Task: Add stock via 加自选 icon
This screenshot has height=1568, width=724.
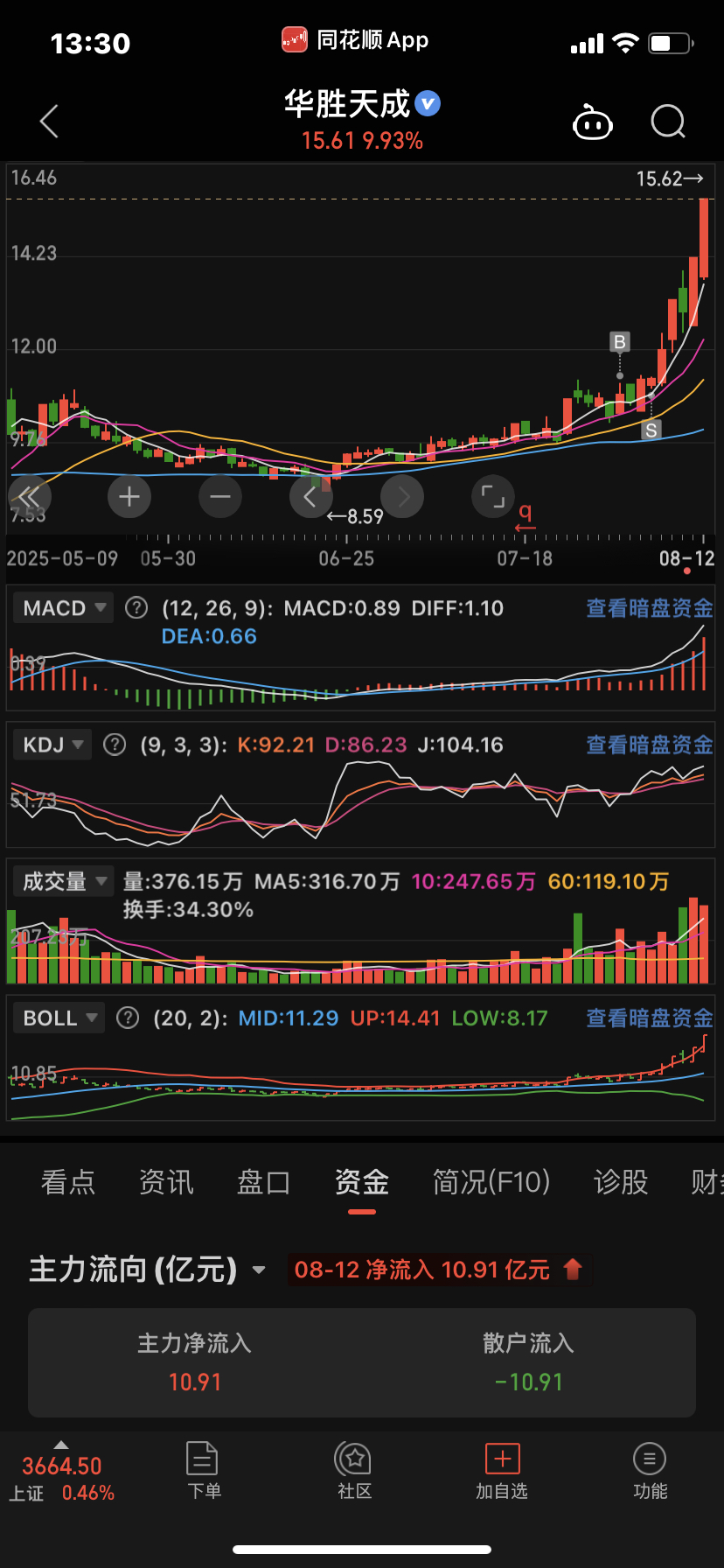Action: (502, 1470)
